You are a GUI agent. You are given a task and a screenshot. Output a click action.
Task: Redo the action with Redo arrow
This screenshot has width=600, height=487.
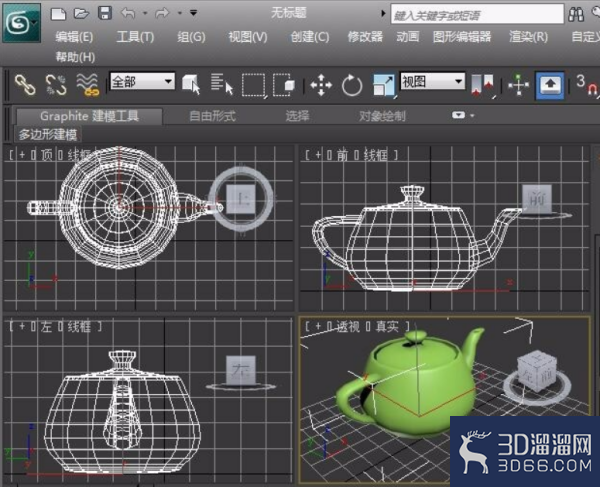pos(162,13)
